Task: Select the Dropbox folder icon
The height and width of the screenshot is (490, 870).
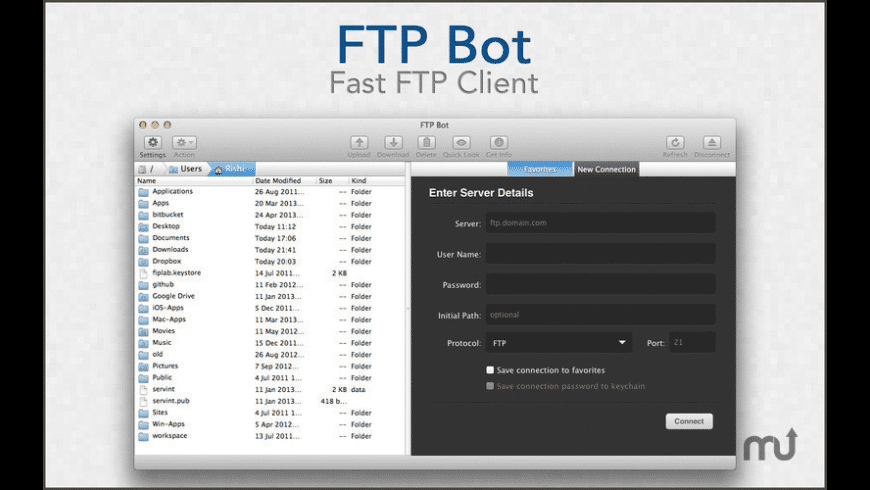Action: tap(143, 262)
